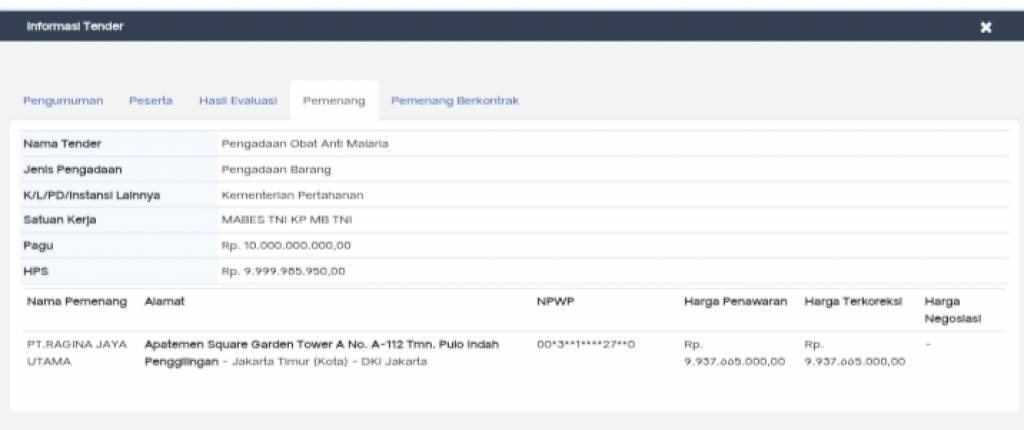Click tender name Pengadaan Obat Anti Malaria
Image resolution: width=1024 pixels, height=430 pixels.
[x=304, y=144]
